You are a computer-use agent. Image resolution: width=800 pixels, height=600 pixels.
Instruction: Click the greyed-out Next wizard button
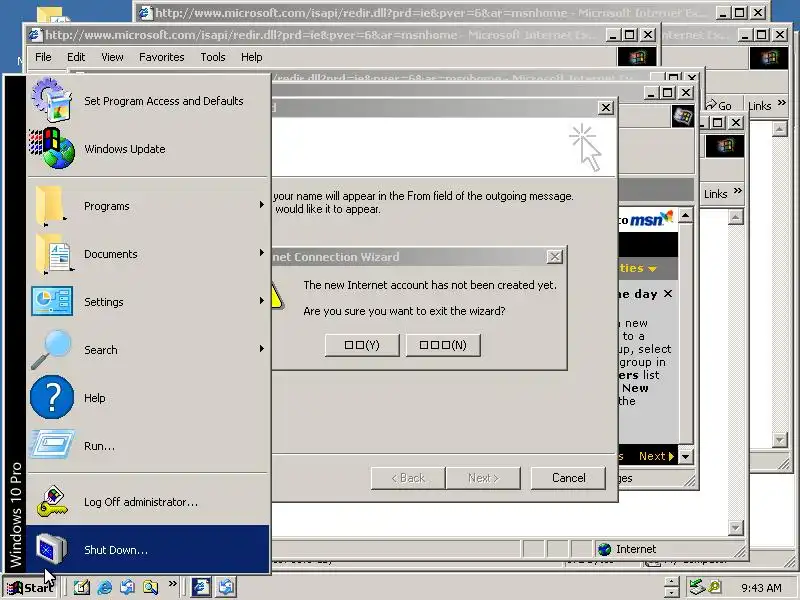point(483,478)
